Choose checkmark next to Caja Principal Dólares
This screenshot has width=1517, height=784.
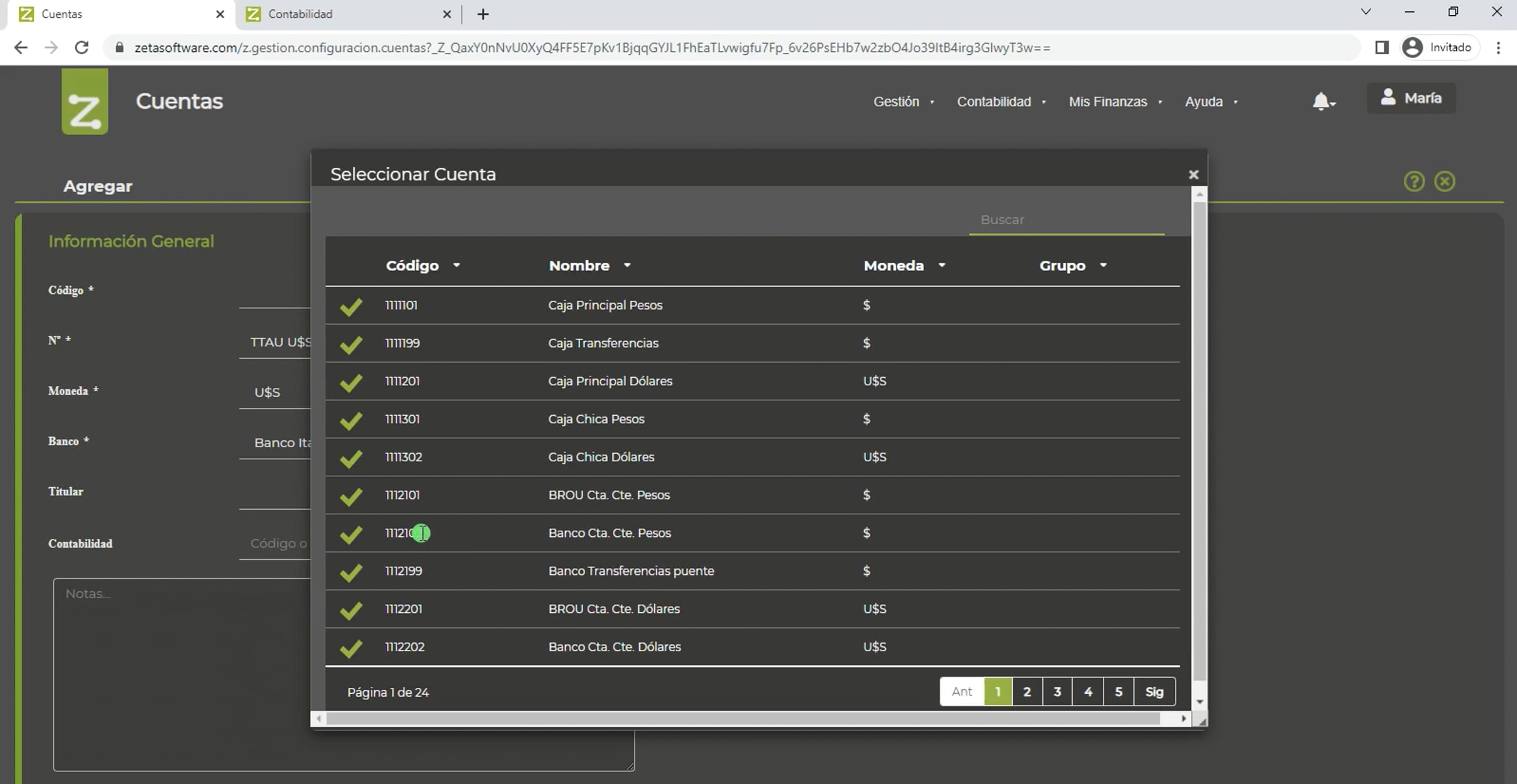pos(351,382)
